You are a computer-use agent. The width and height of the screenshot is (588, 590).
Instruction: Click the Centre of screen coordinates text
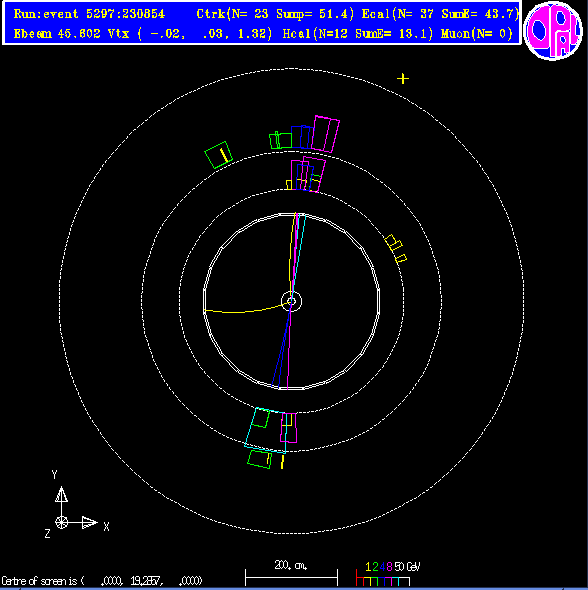(x=102, y=581)
